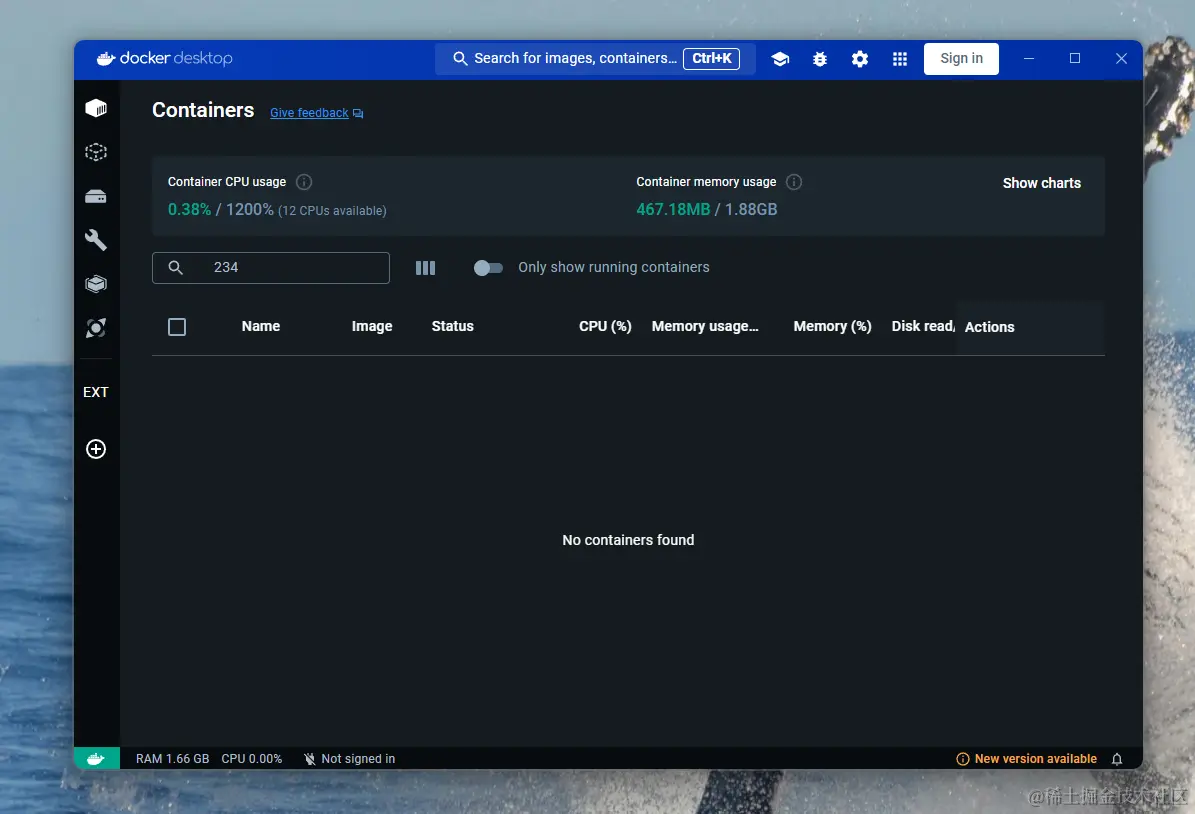
Task: Sort by Memory usage column header
Action: 705,326
